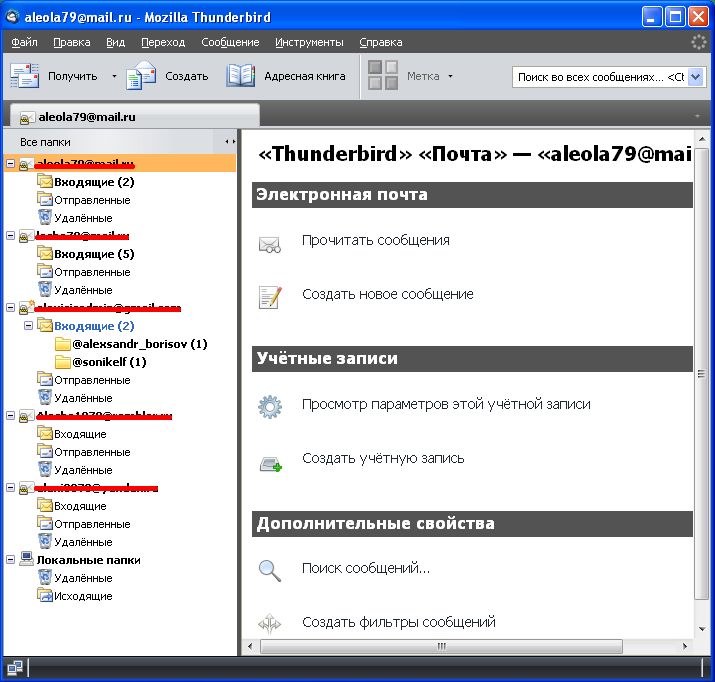The height and width of the screenshot is (682, 715).
Task: Click the horizontal scrollbar left arrow
Action: coord(249,646)
